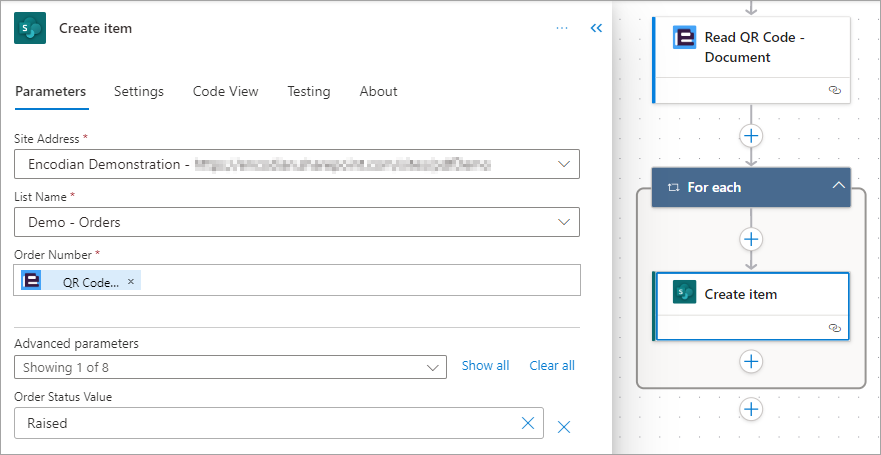Collapse the Create item panel with double chevron
Image resolution: width=881 pixels, height=455 pixels.
(596, 28)
